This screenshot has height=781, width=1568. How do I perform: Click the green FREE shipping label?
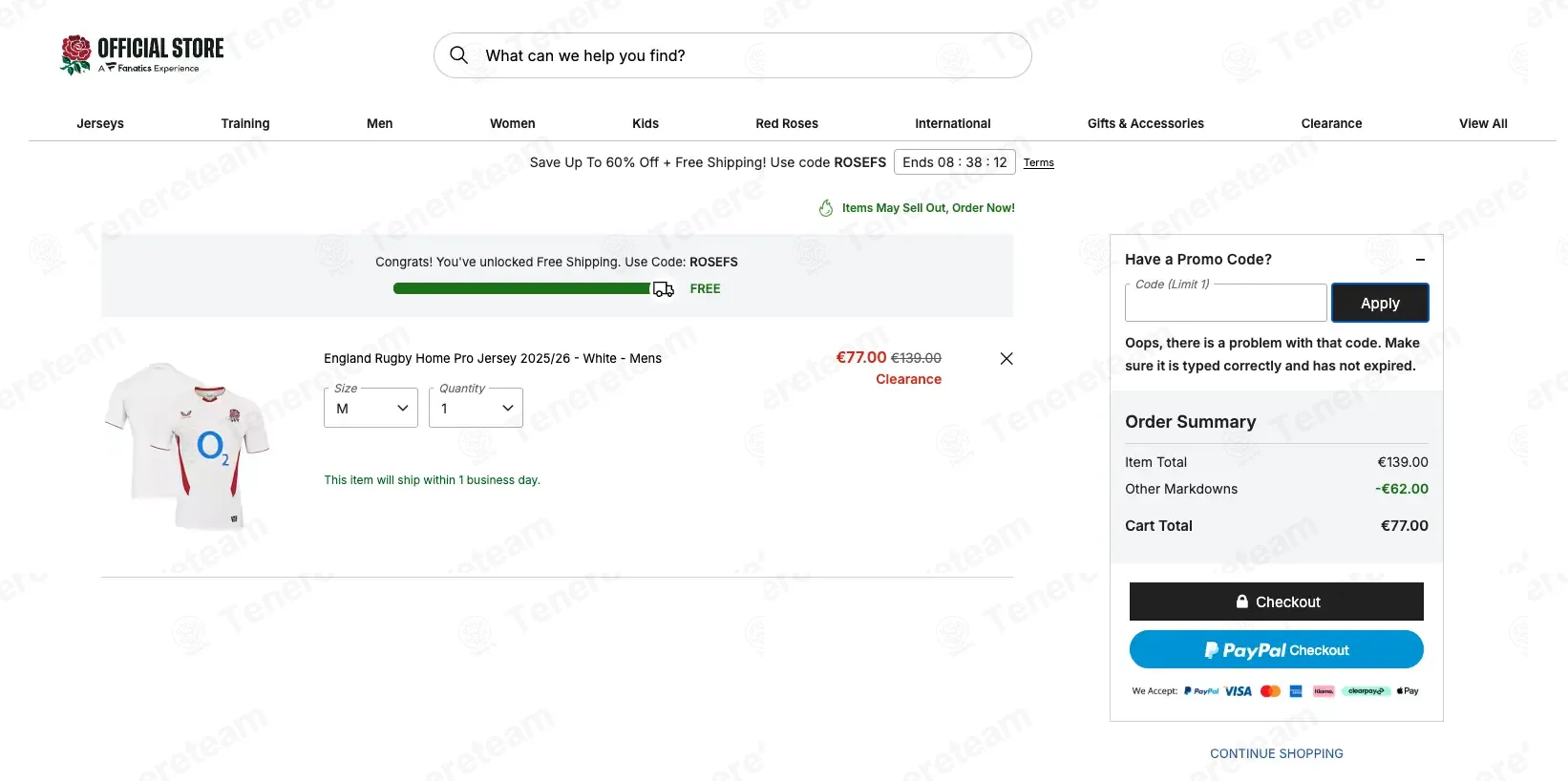point(706,288)
